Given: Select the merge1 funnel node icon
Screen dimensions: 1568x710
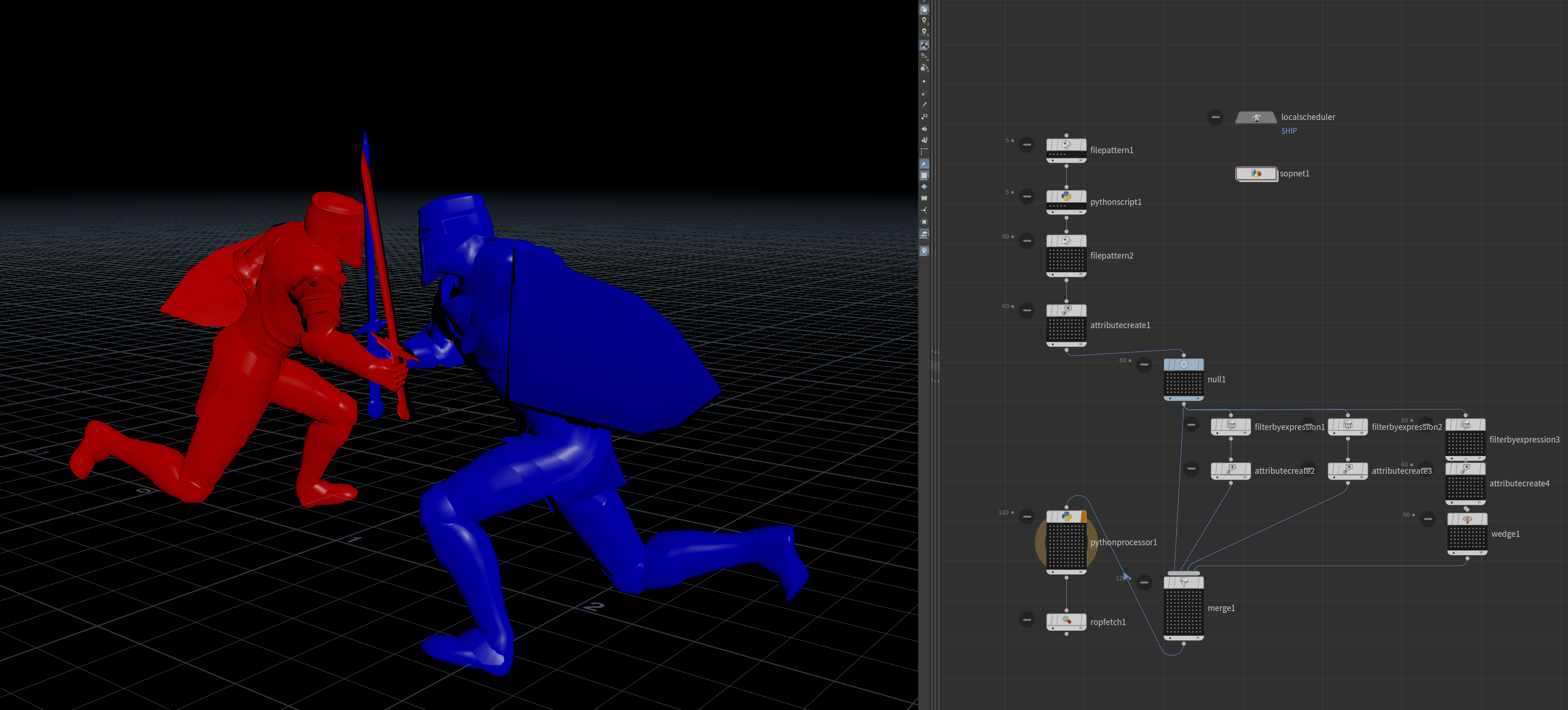Looking at the screenshot, I should tap(1183, 583).
